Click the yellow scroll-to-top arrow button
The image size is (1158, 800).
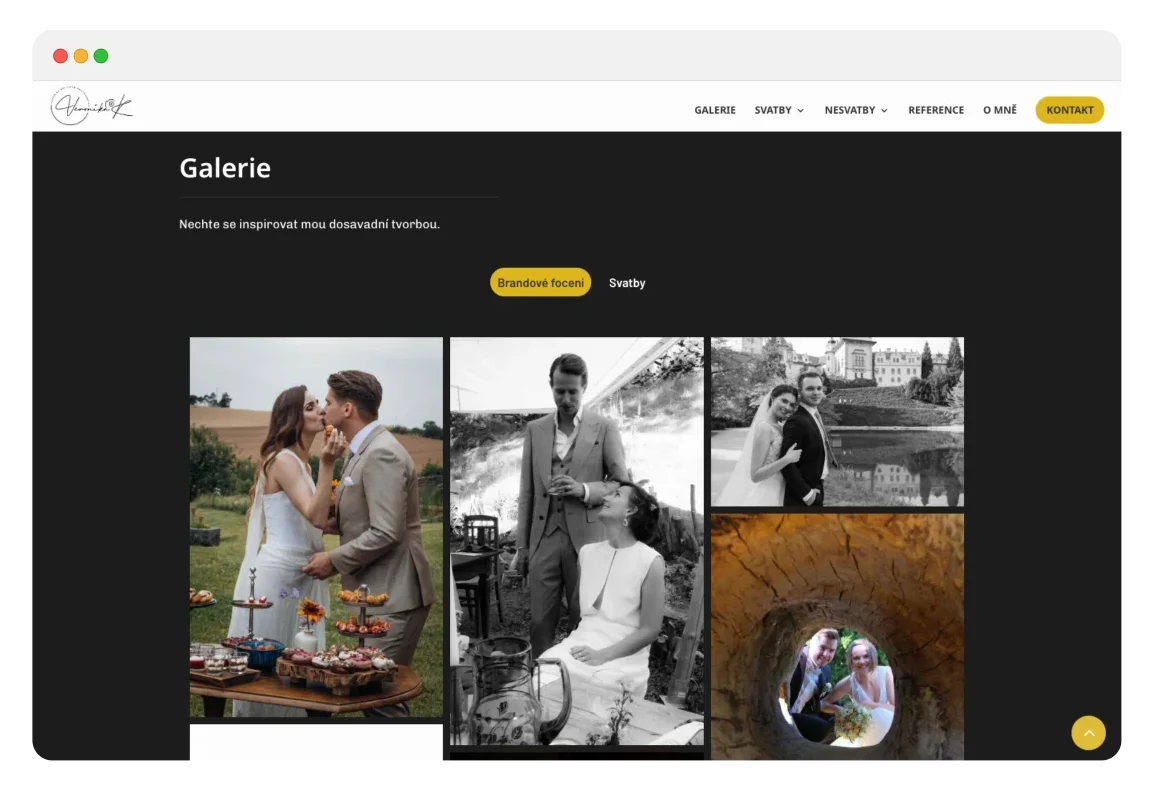(1088, 733)
